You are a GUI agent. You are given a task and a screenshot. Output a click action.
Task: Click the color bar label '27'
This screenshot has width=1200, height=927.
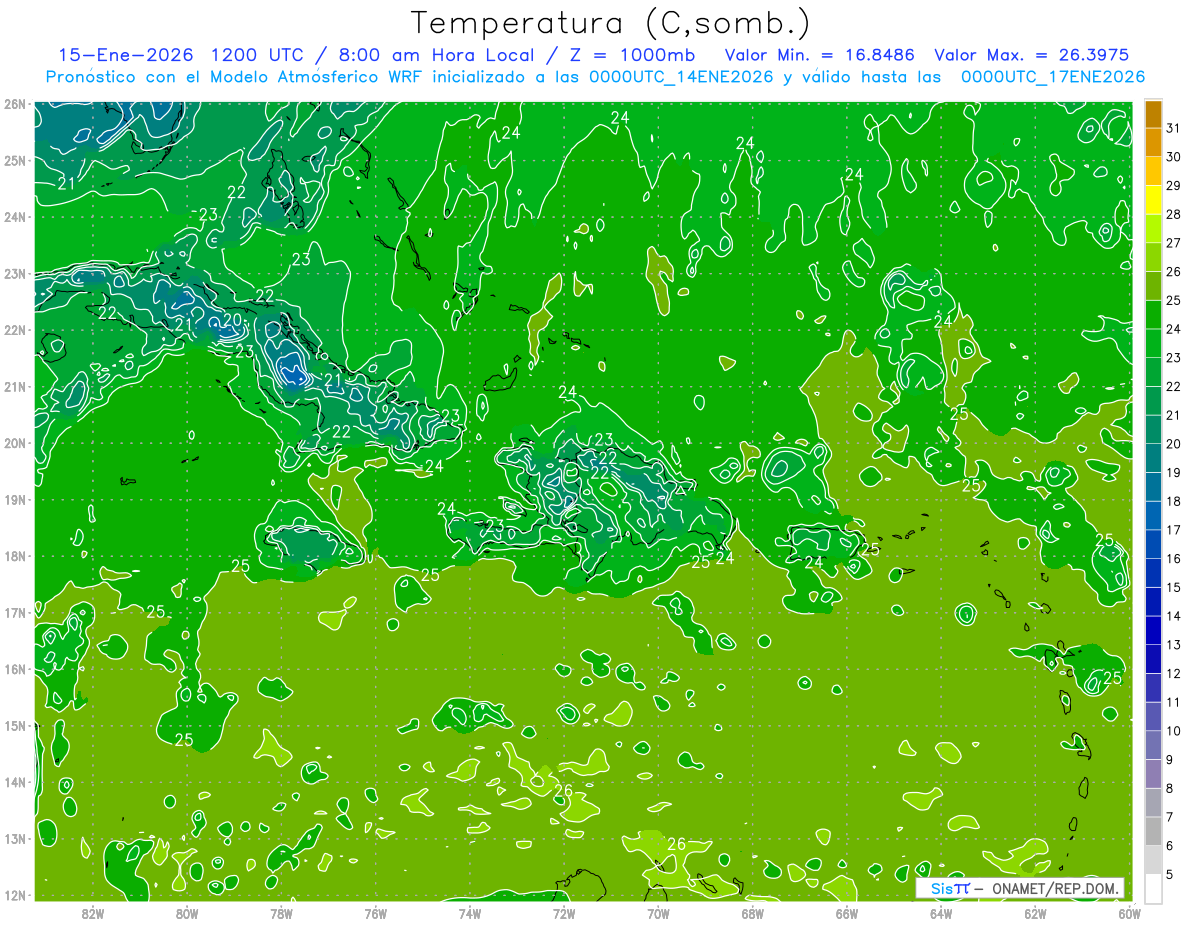coord(1173,243)
